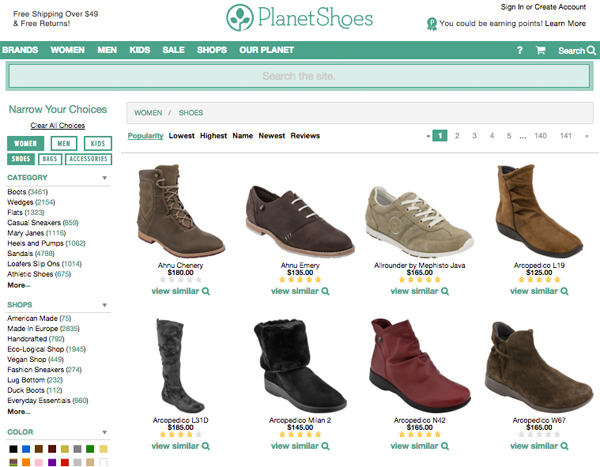Click magnifier beside Arcopedico L19 view similar

coord(564,291)
